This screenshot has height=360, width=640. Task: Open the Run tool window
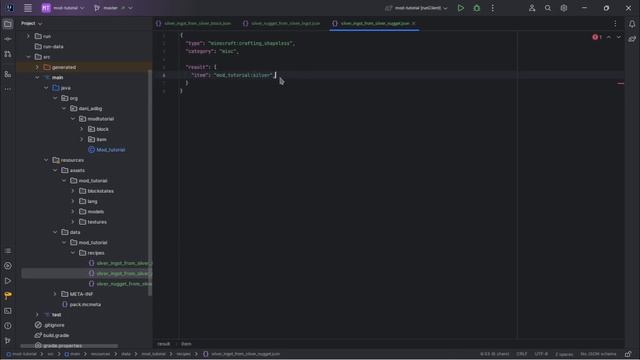(8, 281)
